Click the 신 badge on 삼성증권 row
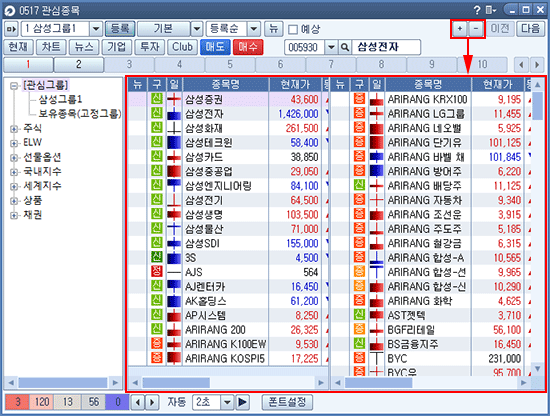This screenshot has height=416, width=550. pos(157,99)
